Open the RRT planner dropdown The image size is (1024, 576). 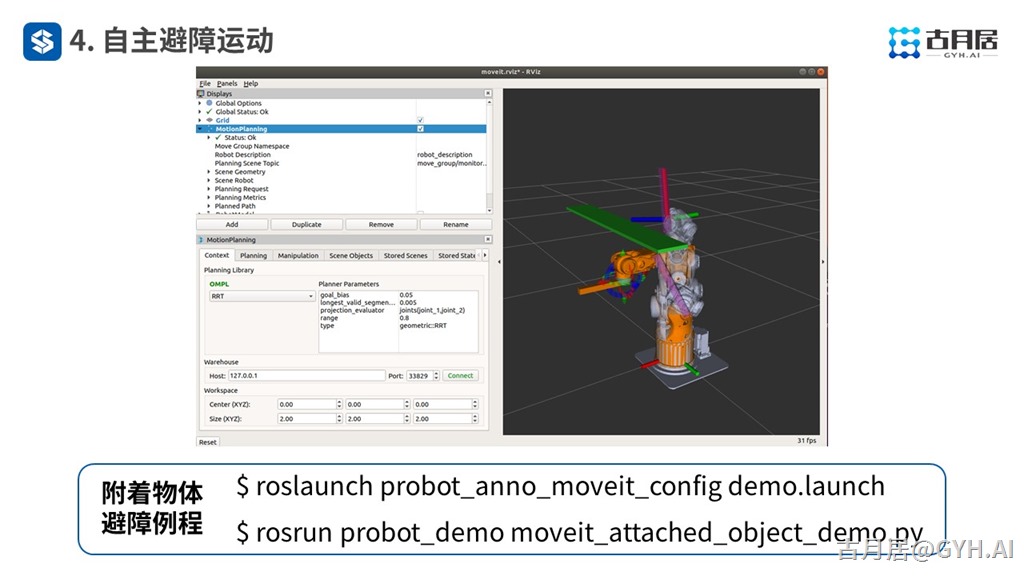[262, 296]
